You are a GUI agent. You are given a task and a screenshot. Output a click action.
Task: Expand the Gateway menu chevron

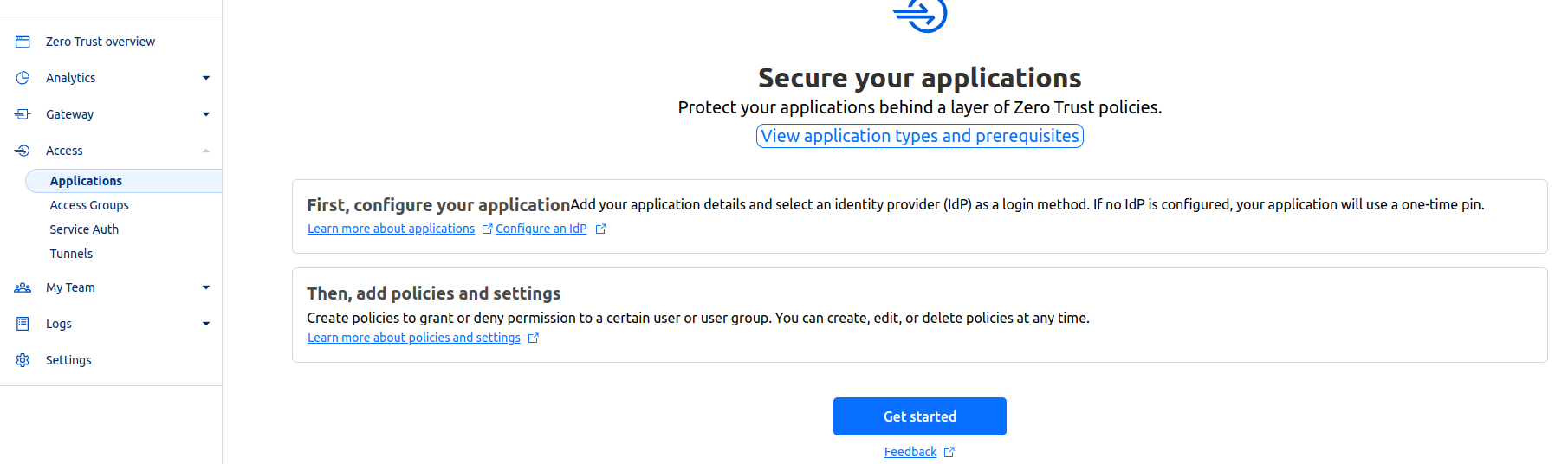(x=206, y=114)
